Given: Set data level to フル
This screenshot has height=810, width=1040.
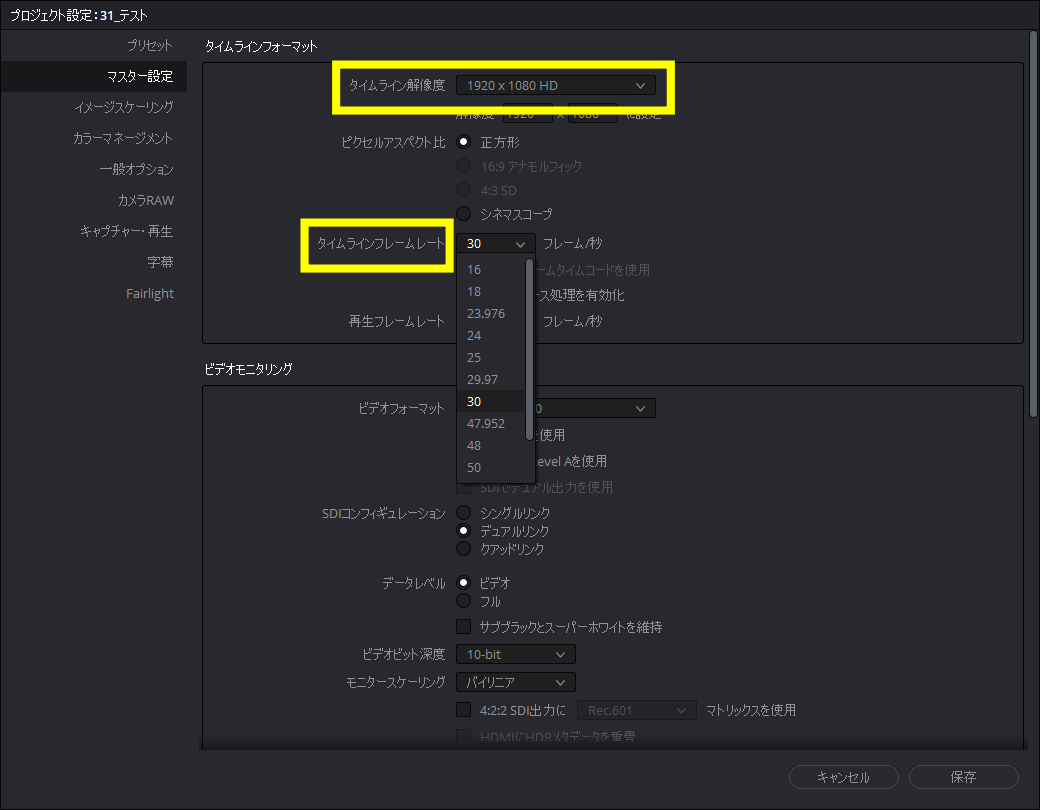Looking at the screenshot, I should pos(463,600).
